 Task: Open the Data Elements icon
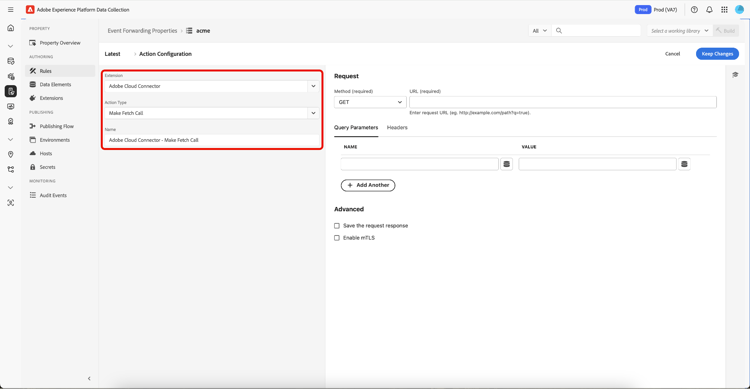pyautogui.click(x=33, y=84)
